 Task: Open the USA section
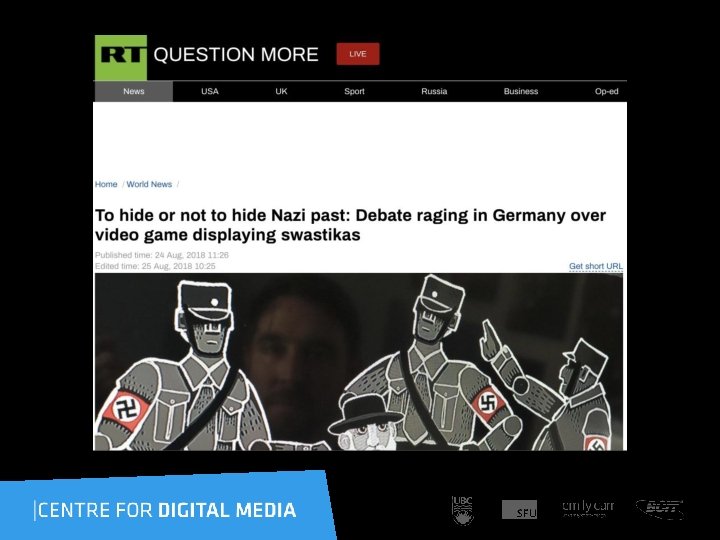click(210, 91)
